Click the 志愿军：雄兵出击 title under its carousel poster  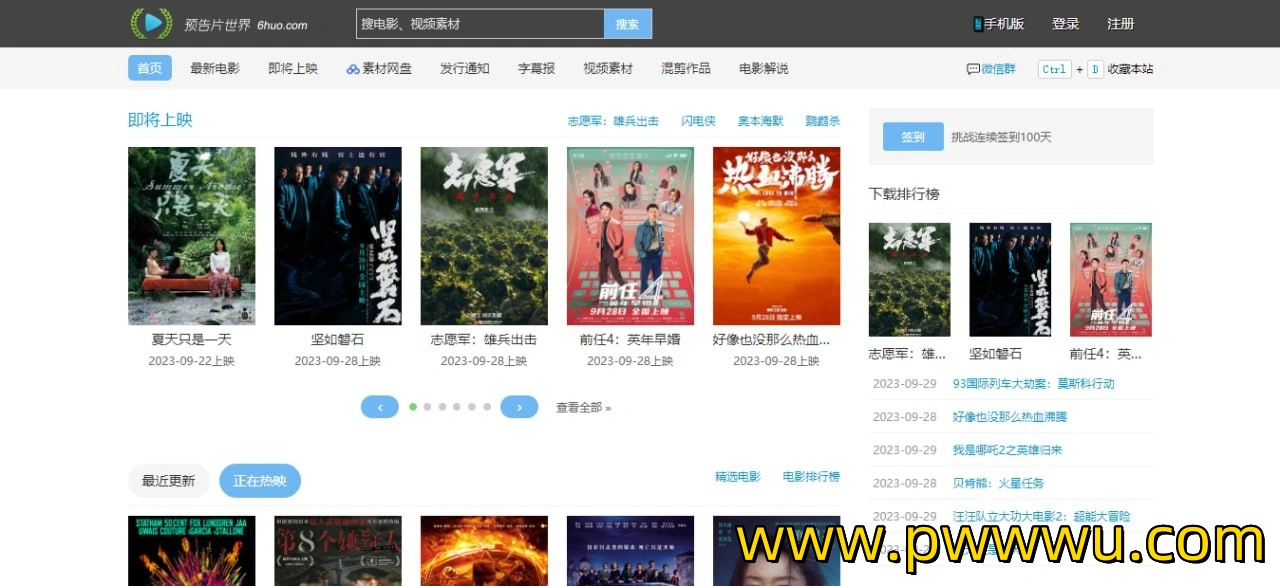point(484,340)
